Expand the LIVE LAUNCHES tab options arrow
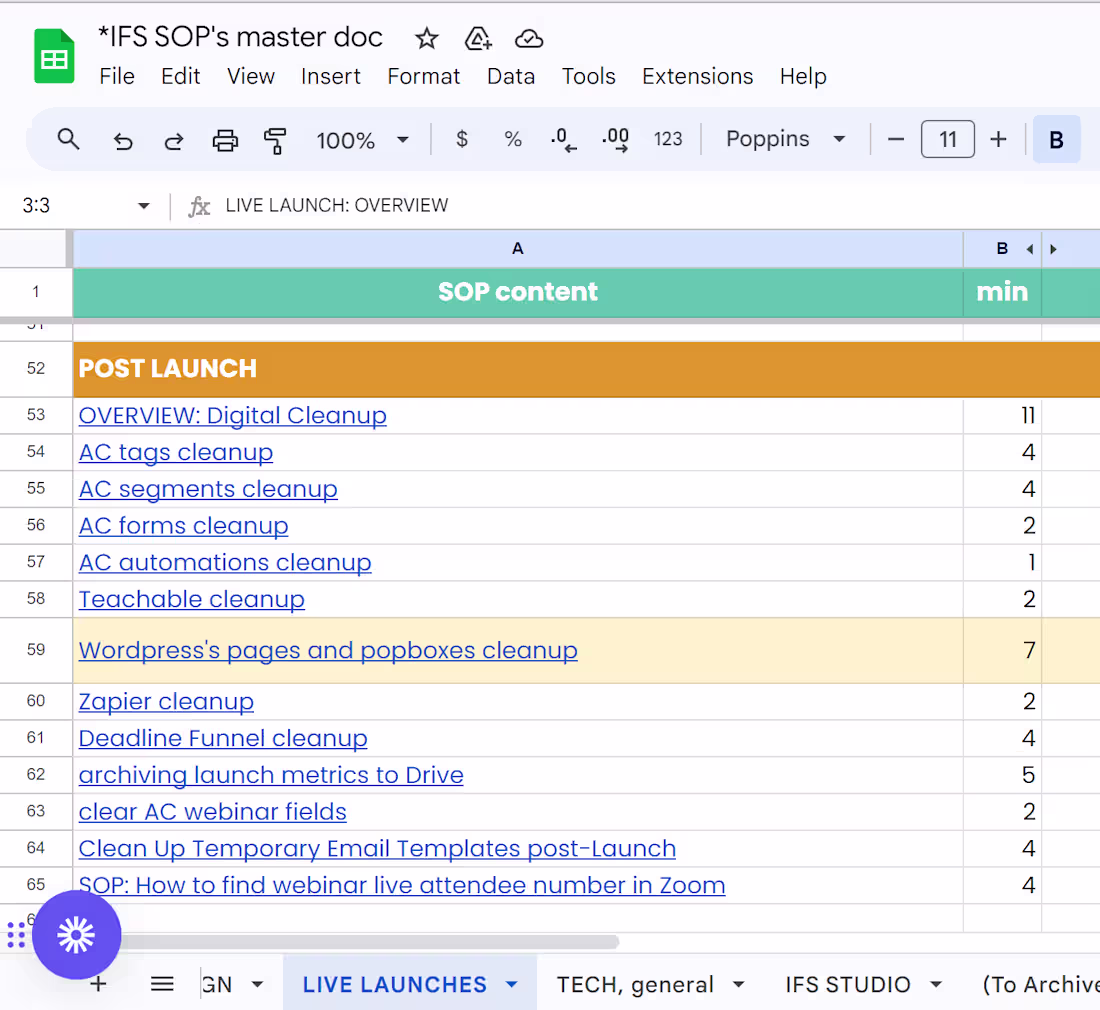This screenshot has width=1100, height=1010. (x=512, y=985)
